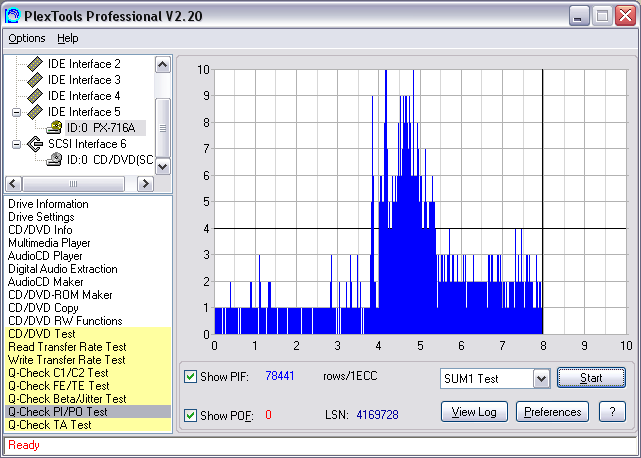Image resolution: width=641 pixels, height=458 pixels.
Task: Click the IDE Interface 3 chip icon
Action: pos(35,80)
